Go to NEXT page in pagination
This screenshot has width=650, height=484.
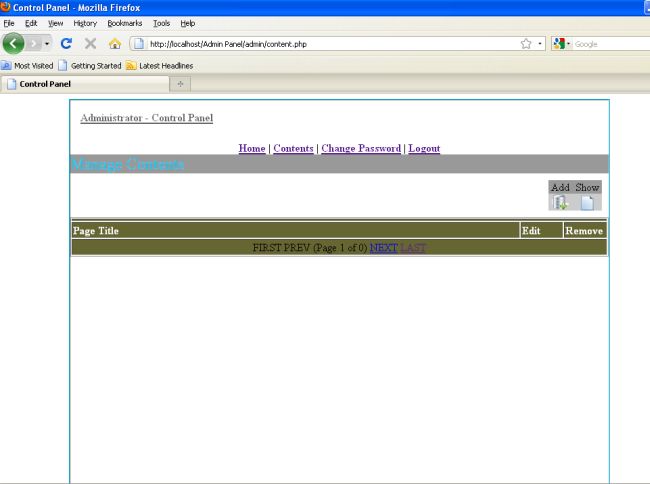(383, 248)
